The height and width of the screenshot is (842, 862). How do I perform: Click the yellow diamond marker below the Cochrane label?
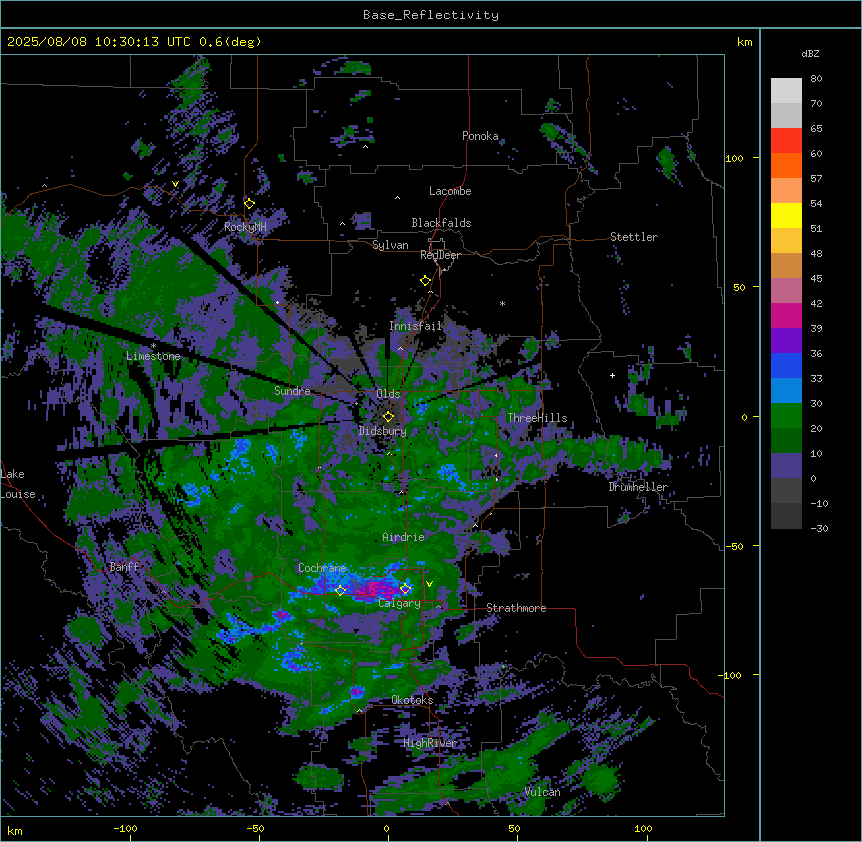(x=340, y=591)
